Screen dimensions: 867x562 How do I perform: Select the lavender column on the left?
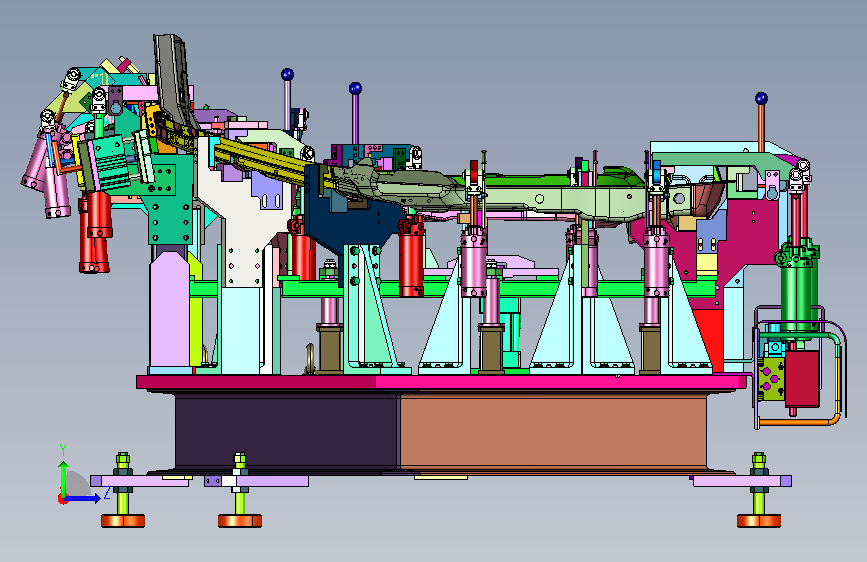coord(169,310)
